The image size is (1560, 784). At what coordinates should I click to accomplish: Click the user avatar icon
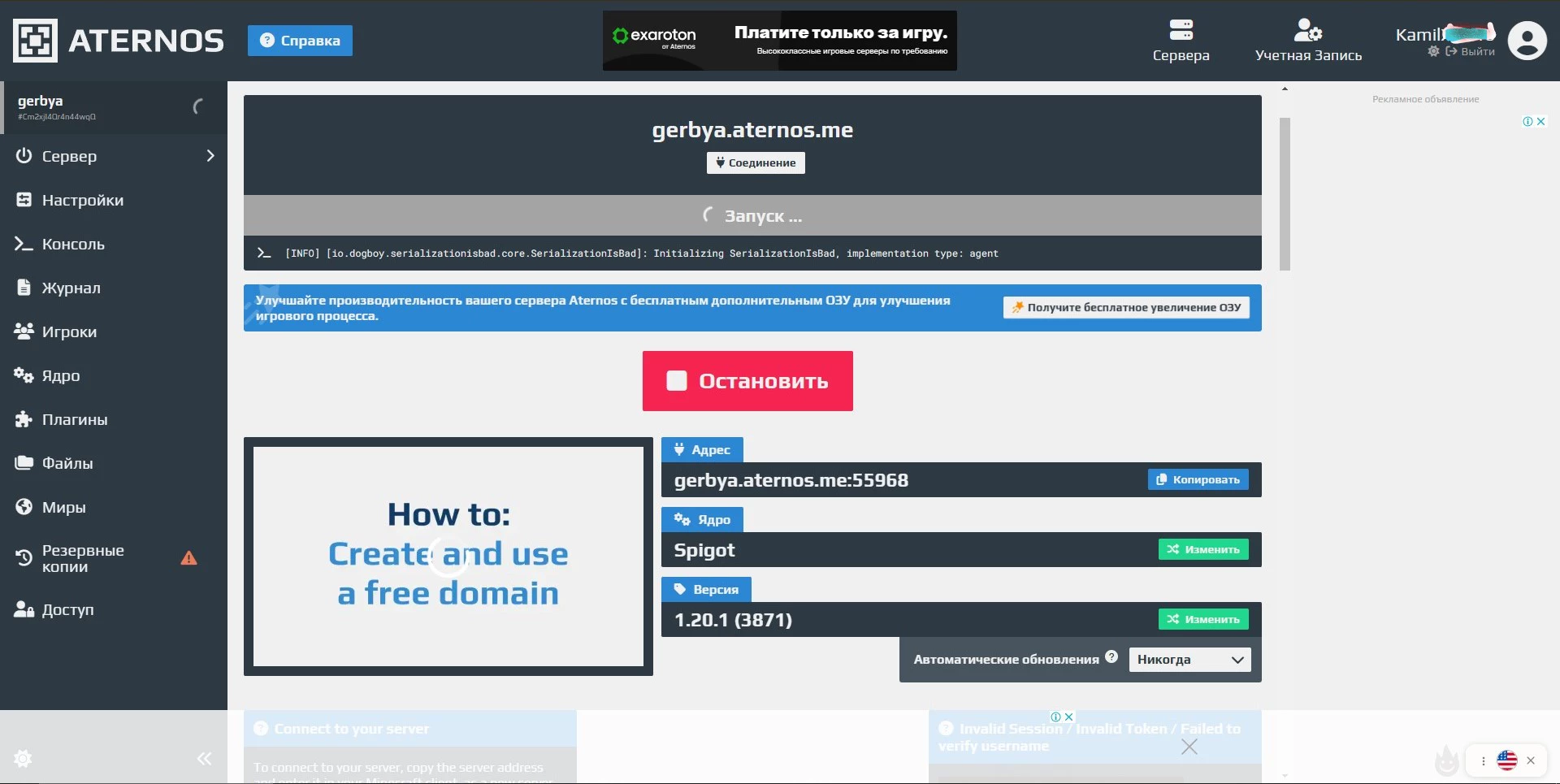(1527, 41)
